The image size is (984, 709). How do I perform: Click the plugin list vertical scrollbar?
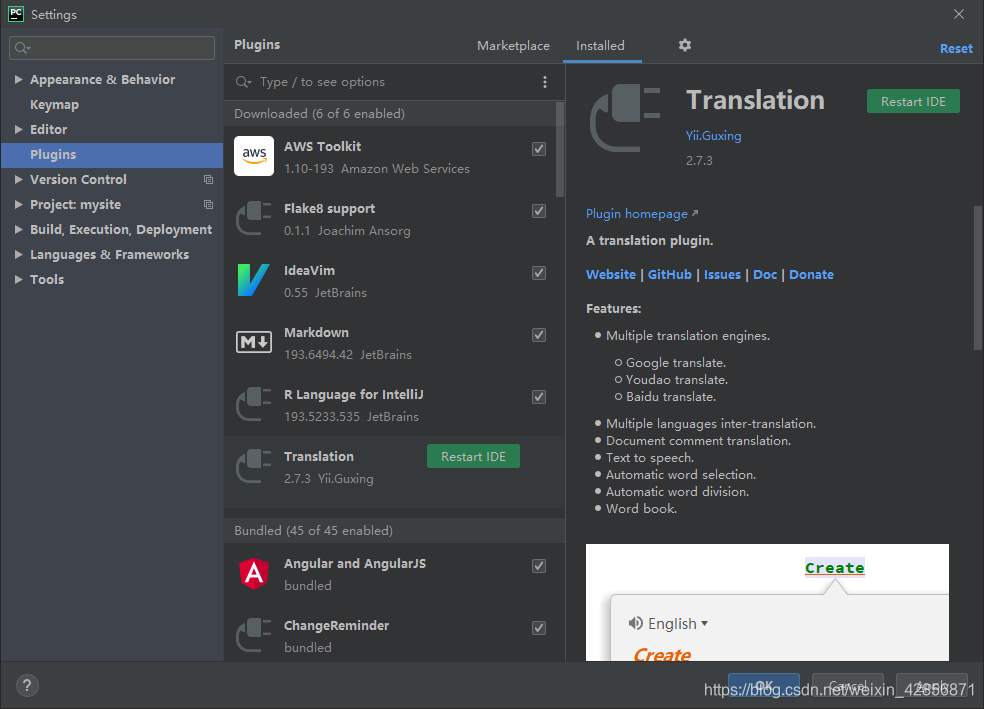click(560, 150)
